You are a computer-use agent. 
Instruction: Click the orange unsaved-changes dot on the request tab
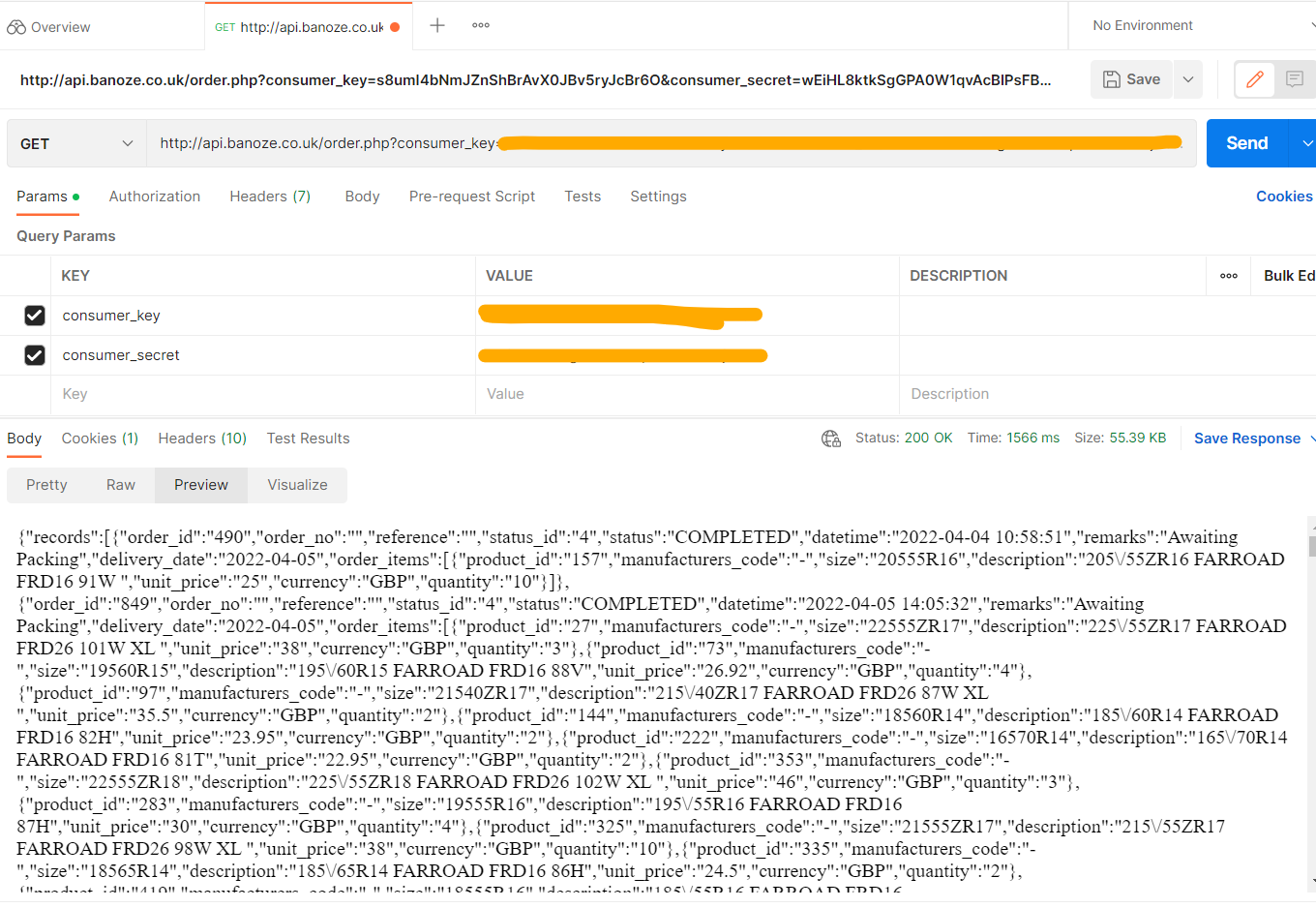tap(395, 27)
